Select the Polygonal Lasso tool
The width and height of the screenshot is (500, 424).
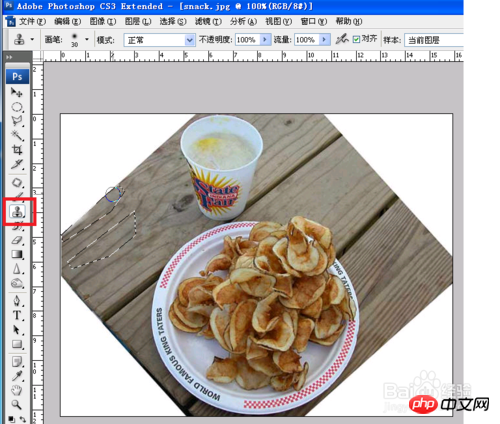tap(17, 121)
